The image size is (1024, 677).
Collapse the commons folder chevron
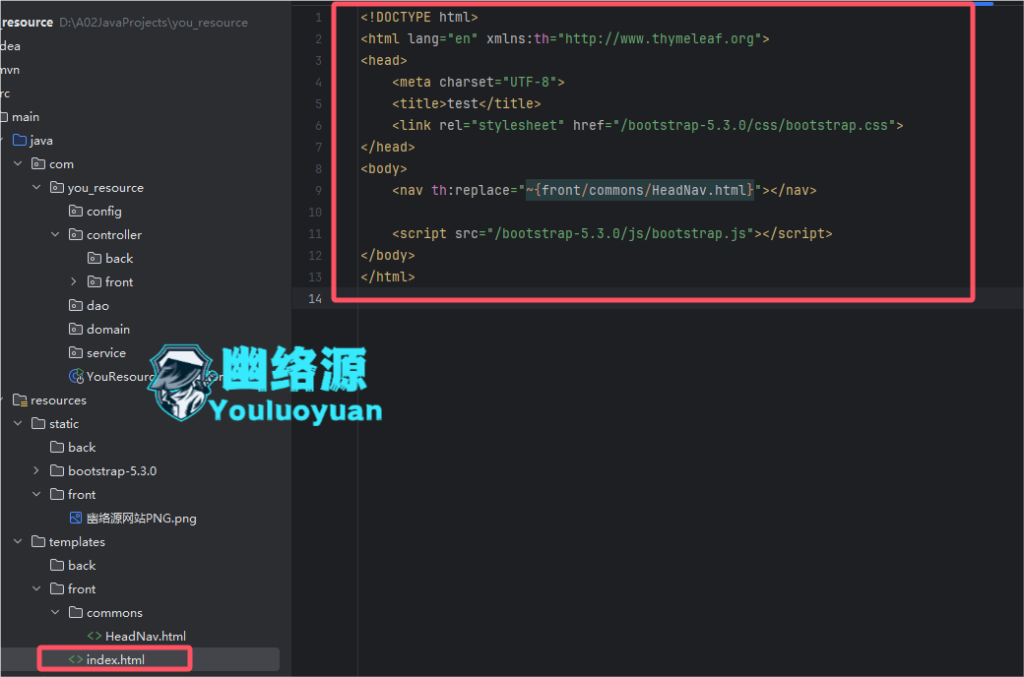tap(56, 612)
